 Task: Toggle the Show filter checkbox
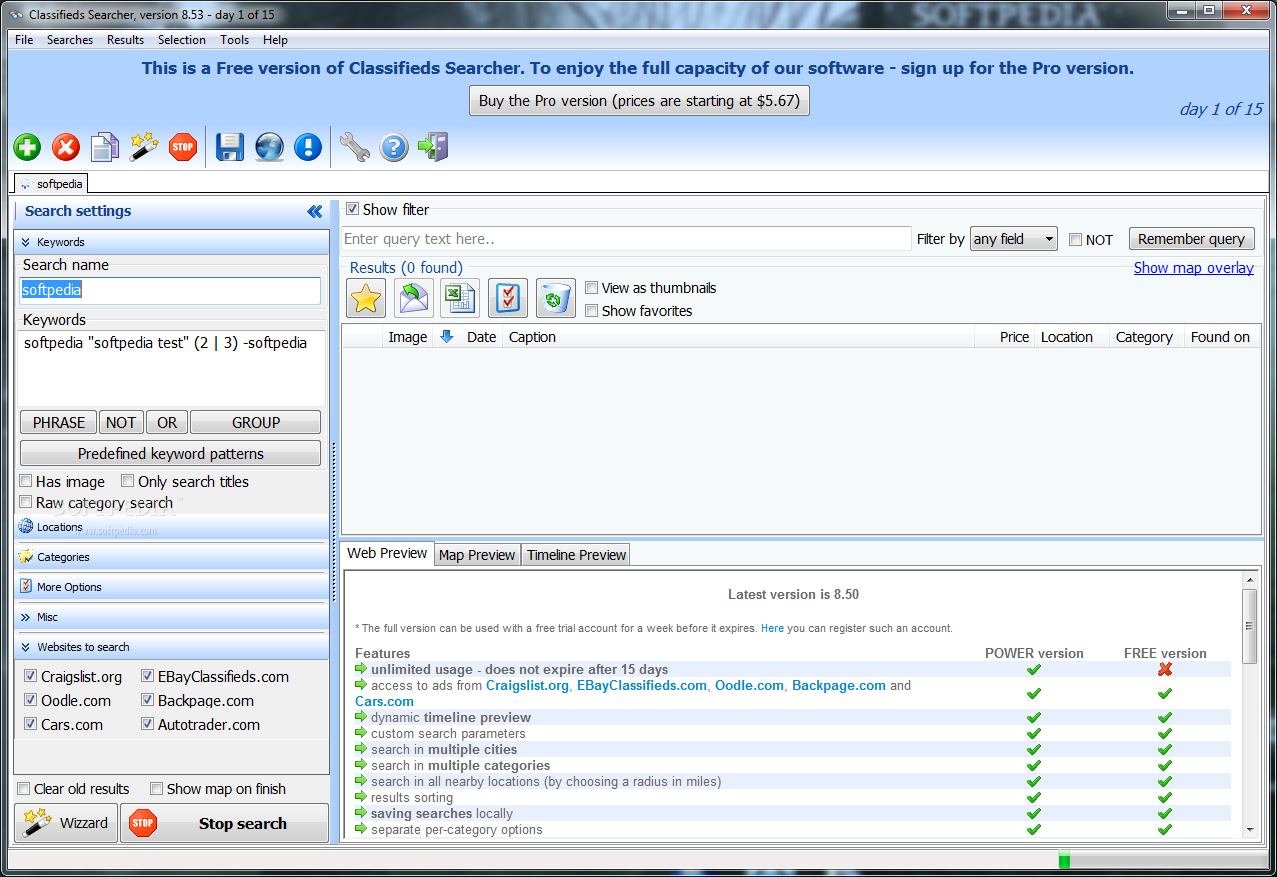tap(352, 209)
